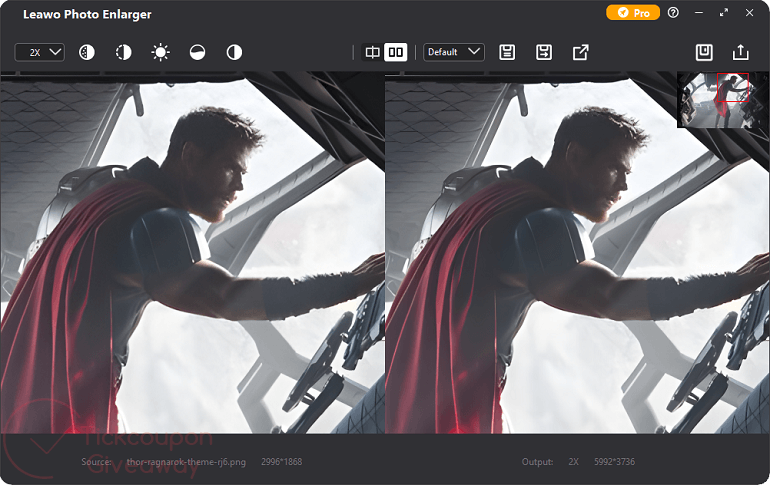Switch to split-line comparison view
Image resolution: width=770 pixels, height=485 pixels.
tap(372, 52)
